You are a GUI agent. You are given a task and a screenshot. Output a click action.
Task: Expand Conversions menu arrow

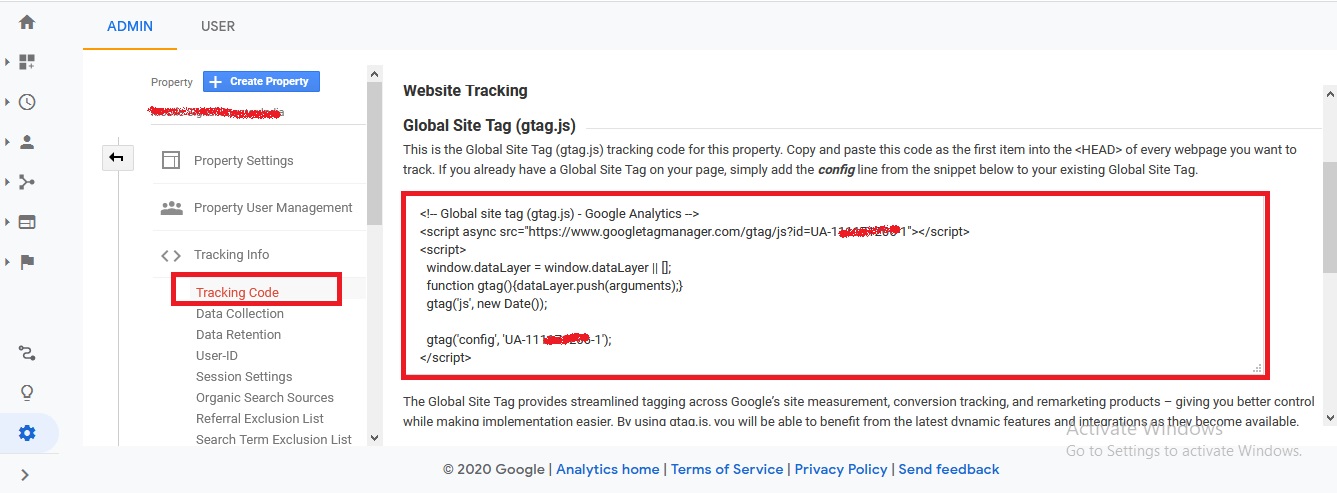click(8, 262)
